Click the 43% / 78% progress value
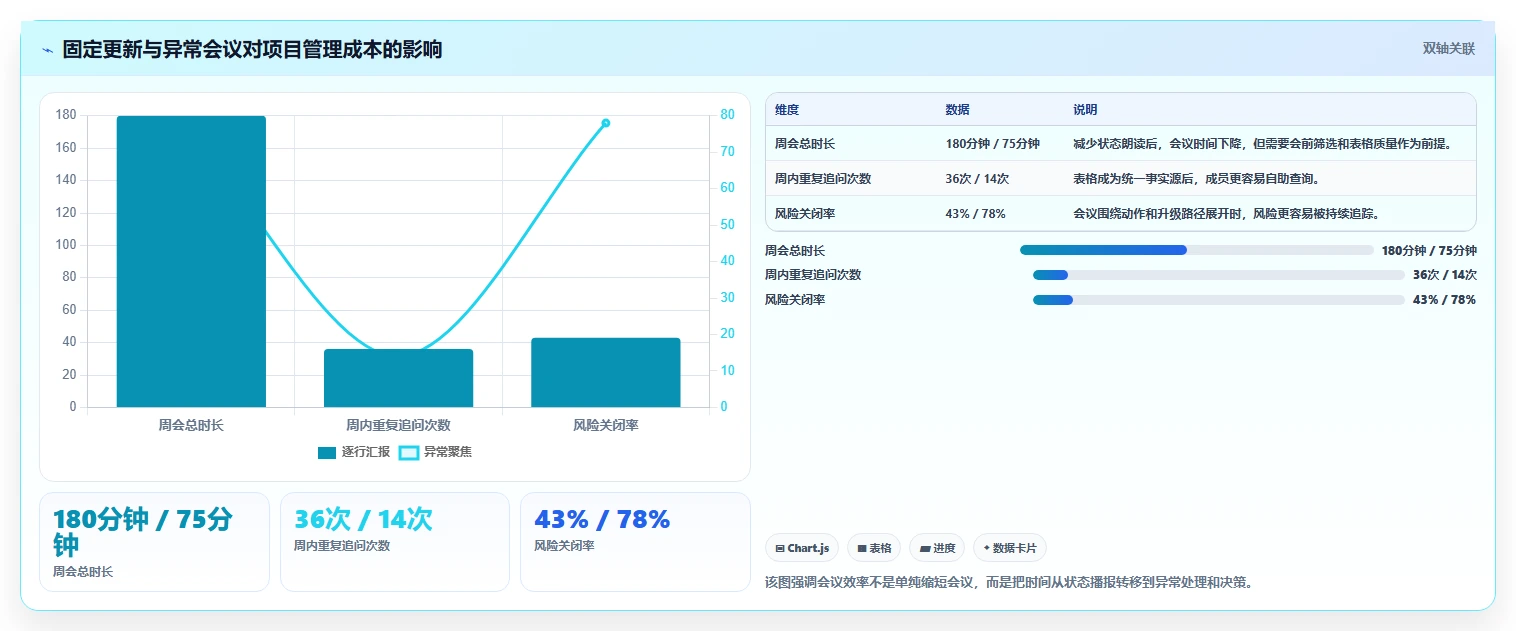 point(1445,300)
